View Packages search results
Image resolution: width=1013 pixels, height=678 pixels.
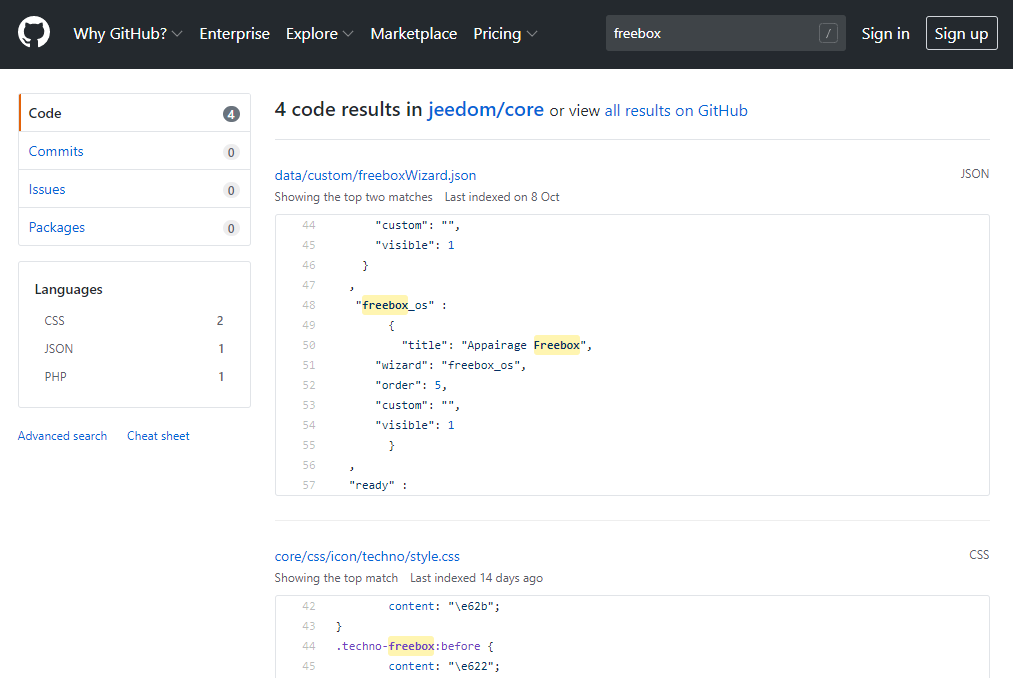pyautogui.click(x=134, y=228)
